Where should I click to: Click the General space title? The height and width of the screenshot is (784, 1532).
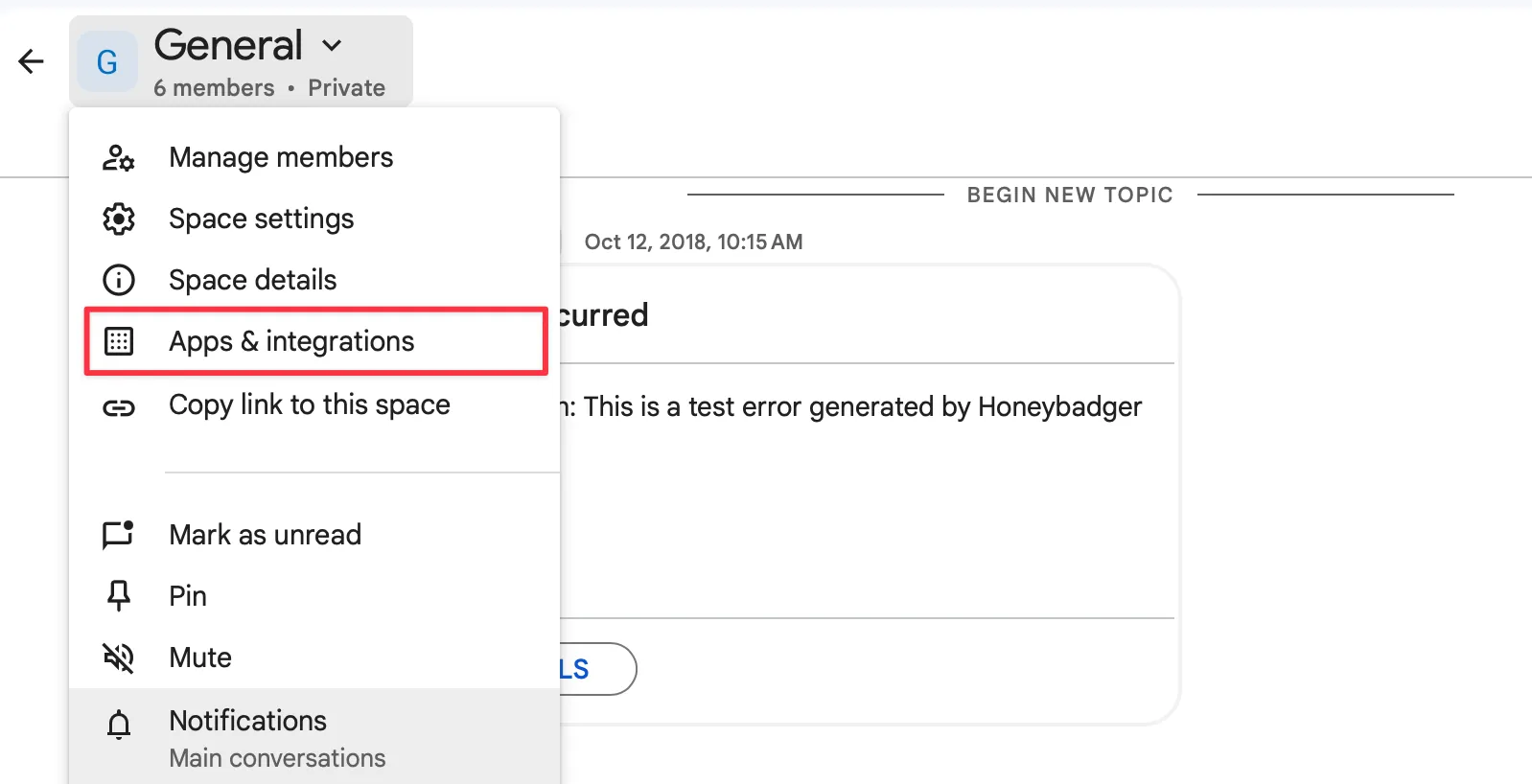coord(228,45)
